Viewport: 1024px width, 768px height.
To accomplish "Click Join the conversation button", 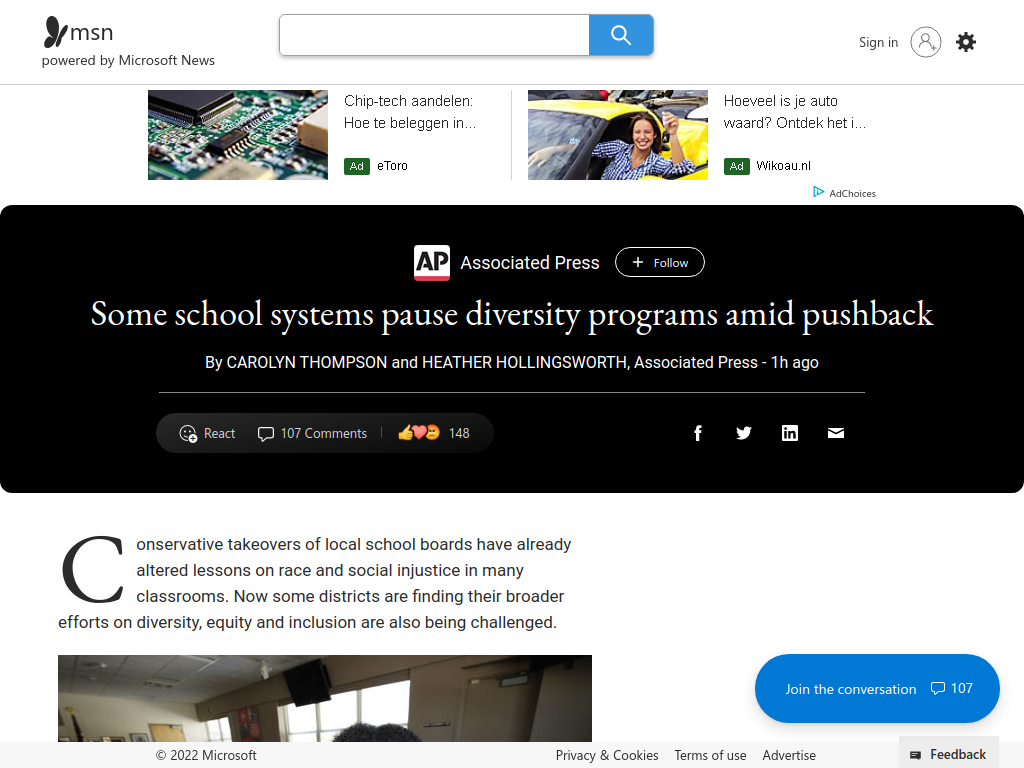I will pyautogui.click(x=877, y=688).
